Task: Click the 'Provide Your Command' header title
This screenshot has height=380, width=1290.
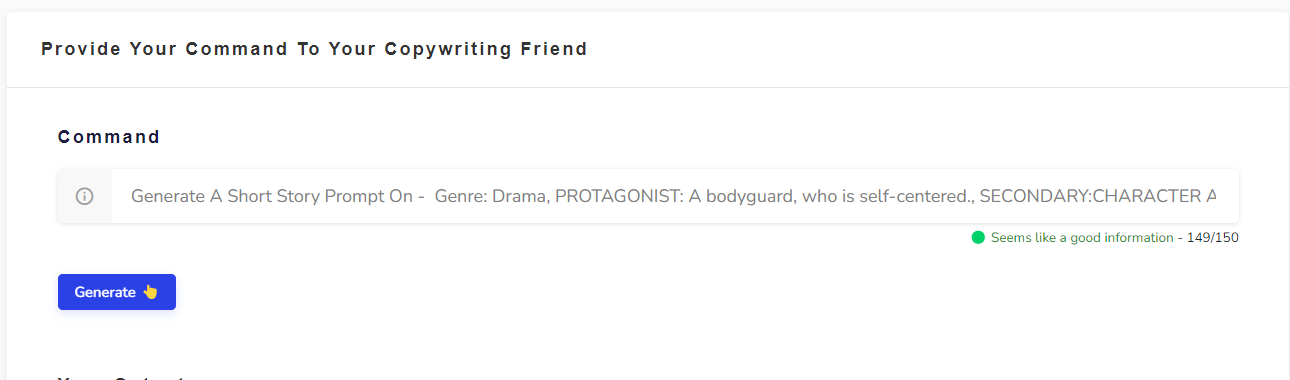Action: point(314,48)
